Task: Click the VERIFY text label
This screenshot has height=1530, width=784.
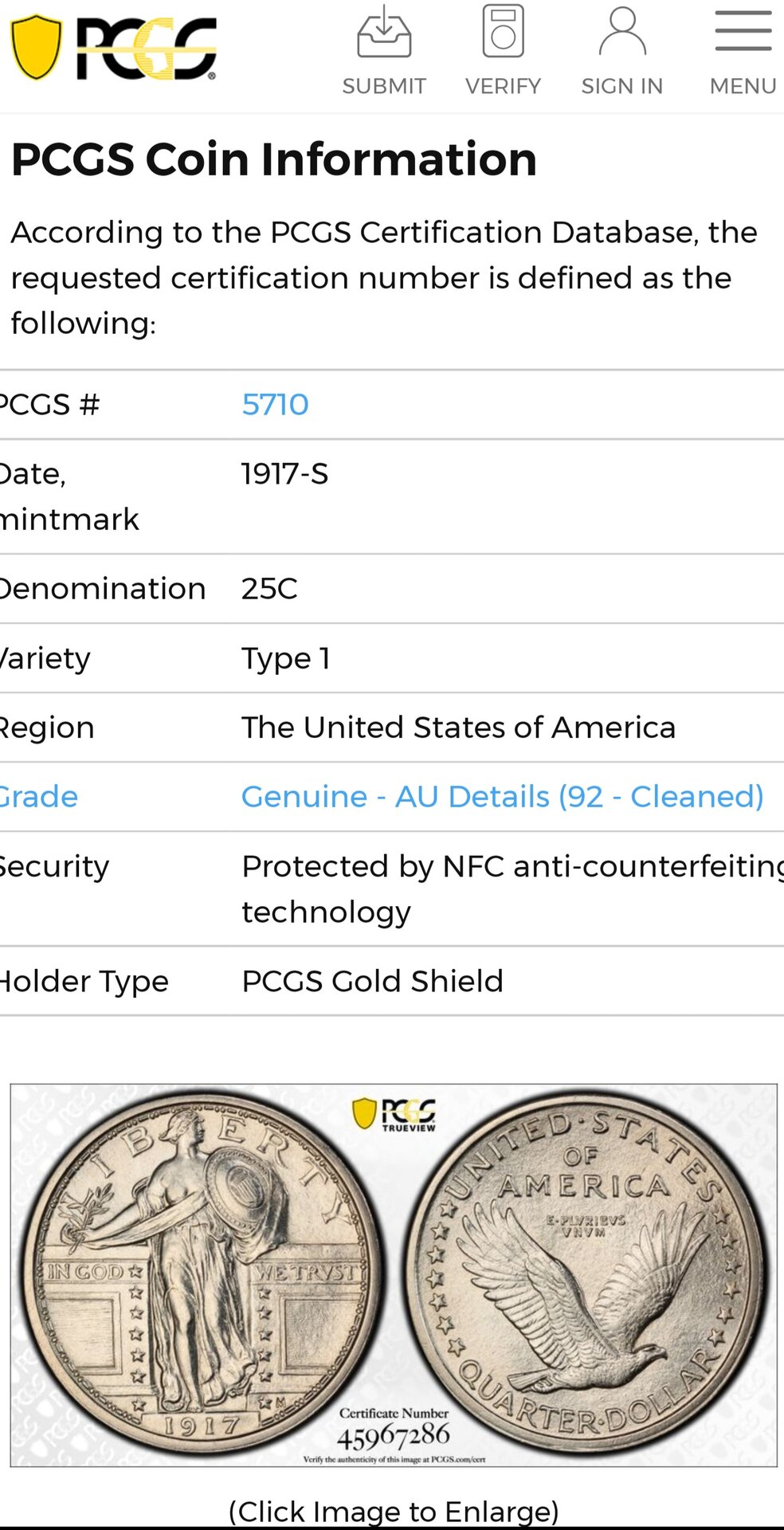Action: tap(503, 86)
